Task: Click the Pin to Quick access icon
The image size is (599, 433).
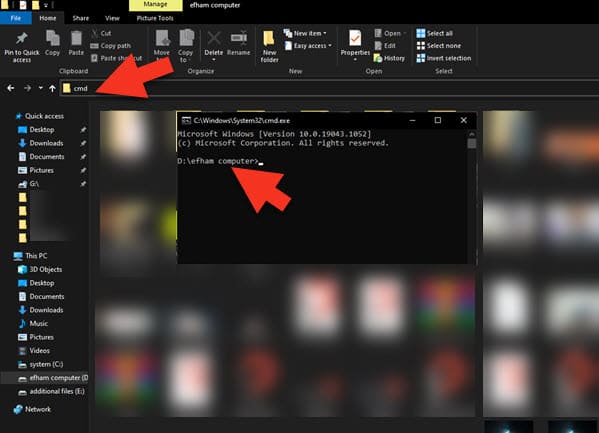Action: point(21,39)
